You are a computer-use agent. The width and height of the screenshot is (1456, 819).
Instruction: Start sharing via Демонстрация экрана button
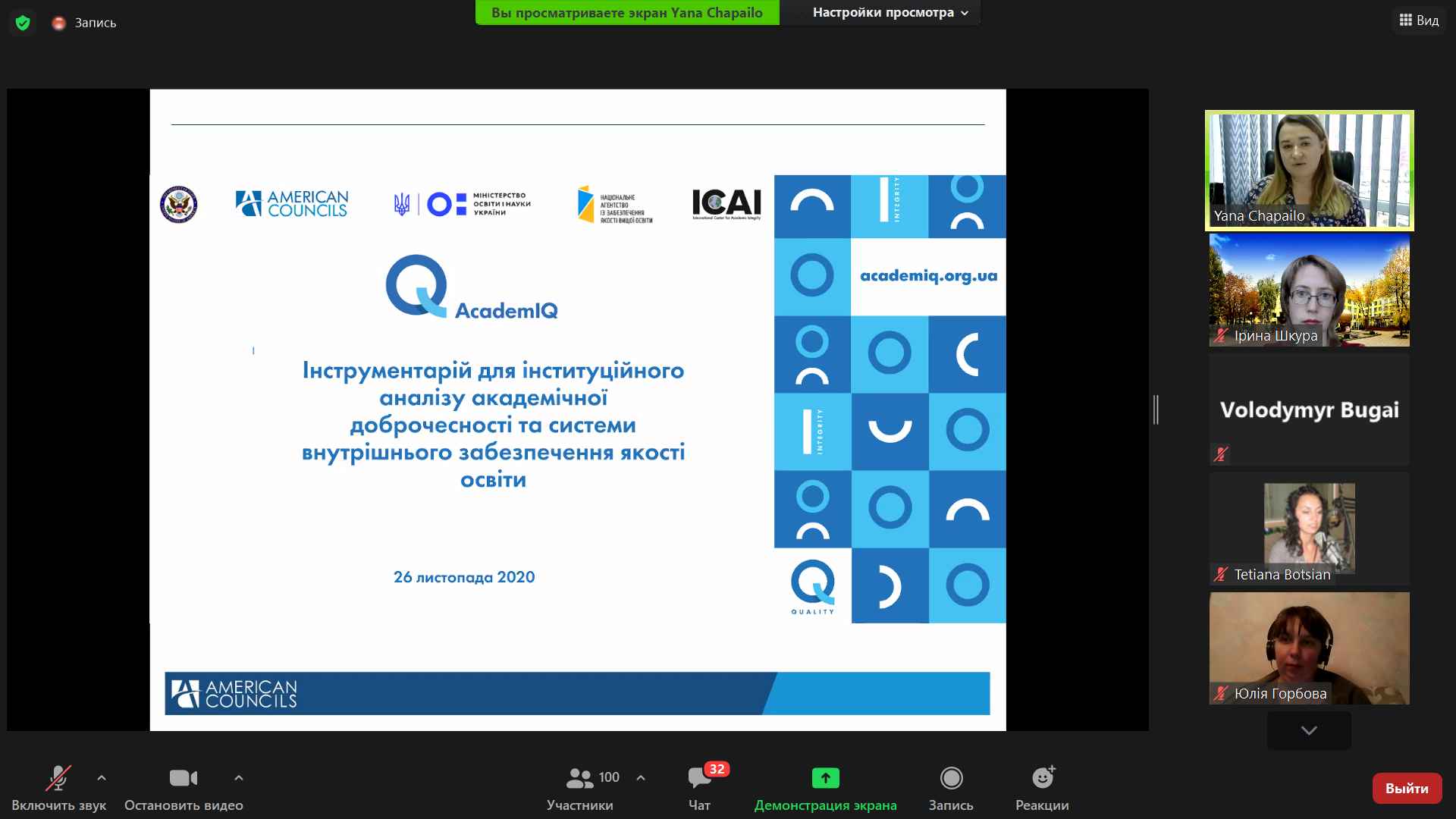pos(826,789)
